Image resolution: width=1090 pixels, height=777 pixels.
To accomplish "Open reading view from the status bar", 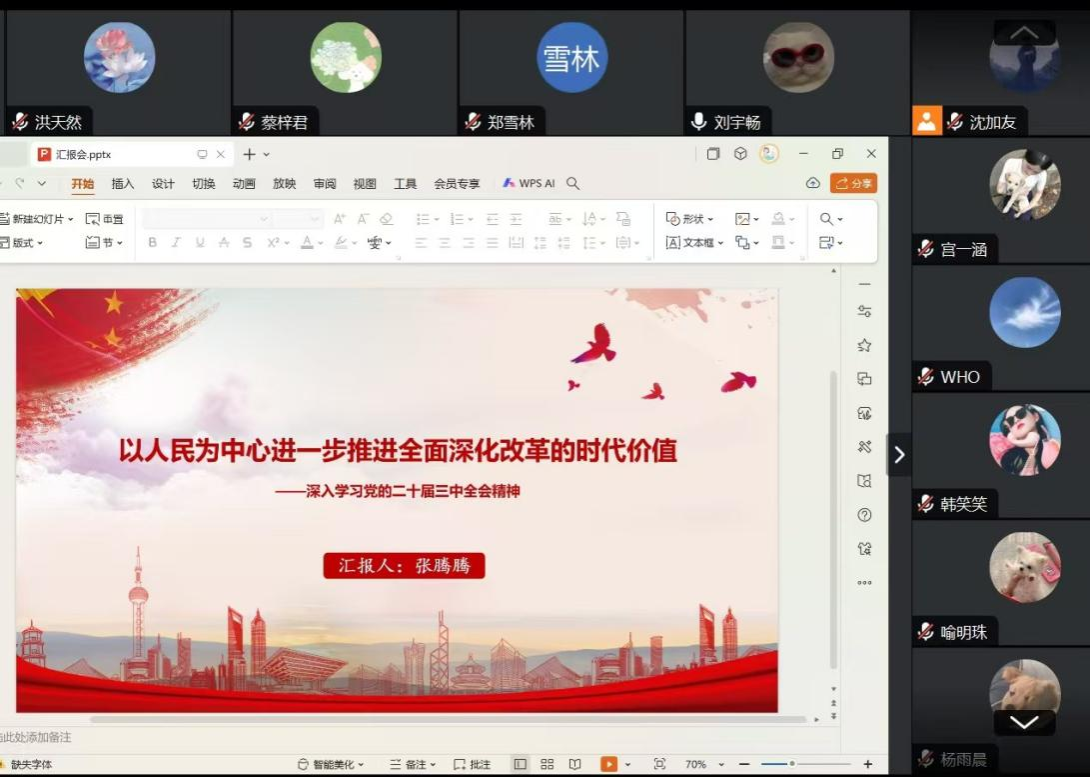I will pos(574,764).
